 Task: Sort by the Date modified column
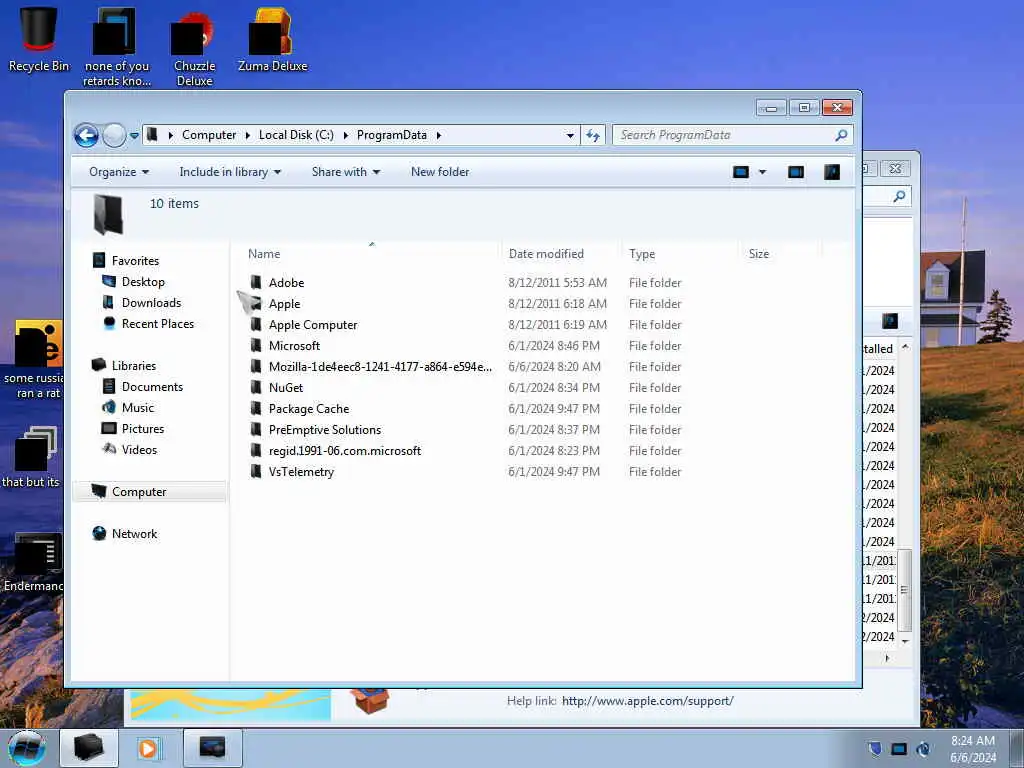pyautogui.click(x=562, y=254)
